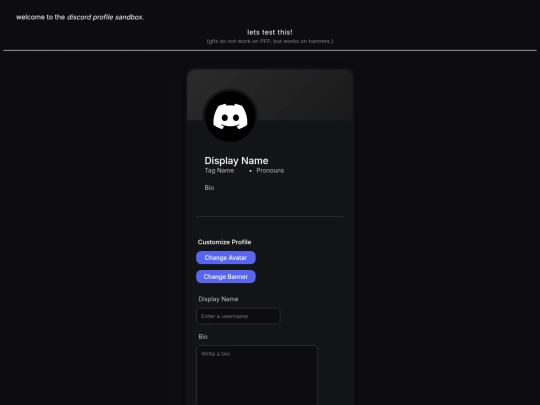
Task: Click into the Write a bio textarea
Action: (x=257, y=375)
